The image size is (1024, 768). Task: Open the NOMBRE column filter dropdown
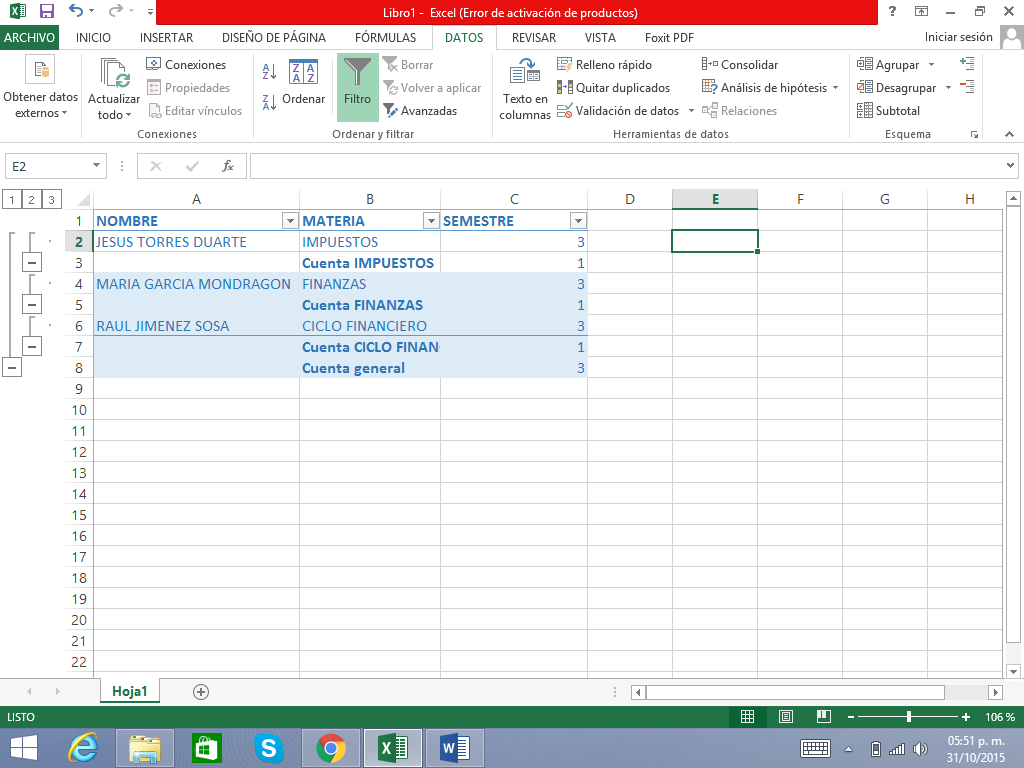pyautogui.click(x=290, y=221)
